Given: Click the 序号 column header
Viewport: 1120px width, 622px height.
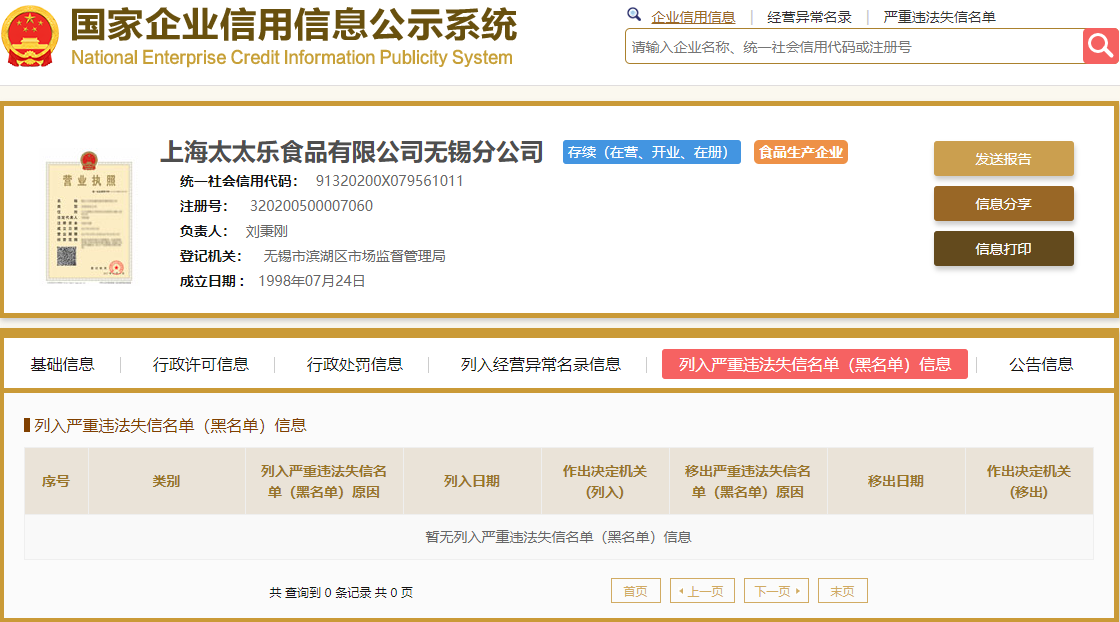Looking at the screenshot, I should [x=56, y=481].
